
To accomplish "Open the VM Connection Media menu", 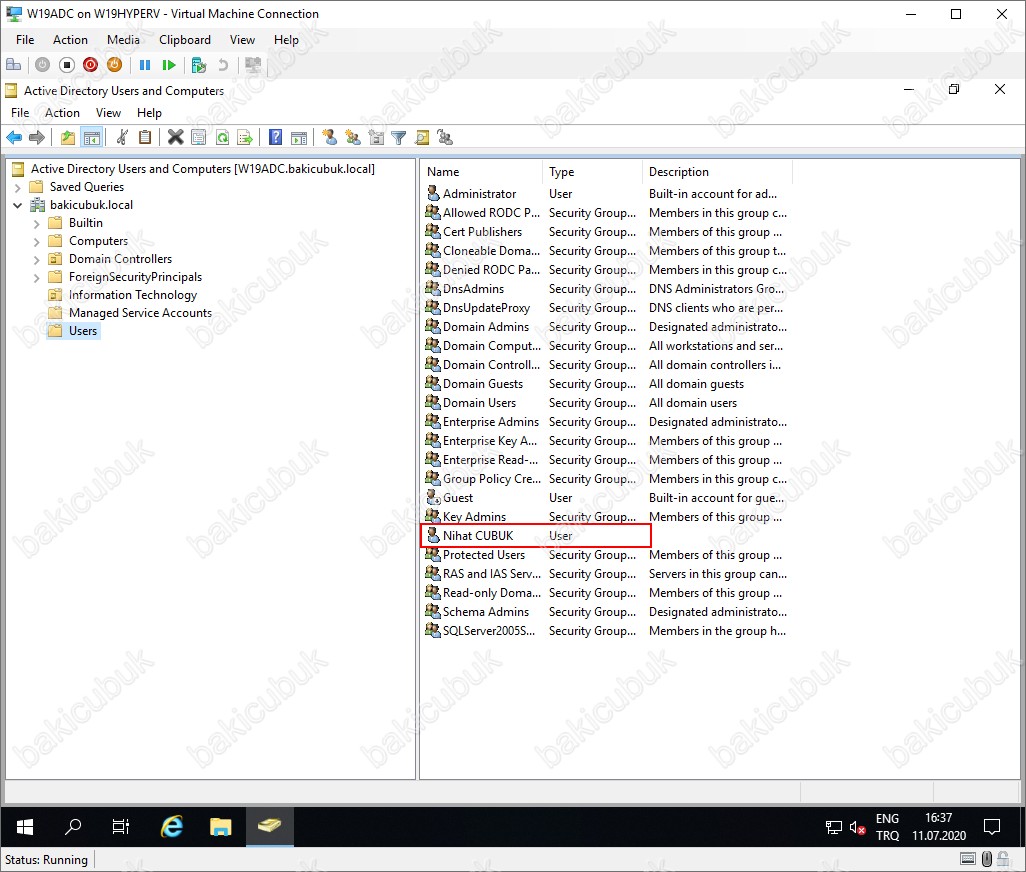I will 123,40.
